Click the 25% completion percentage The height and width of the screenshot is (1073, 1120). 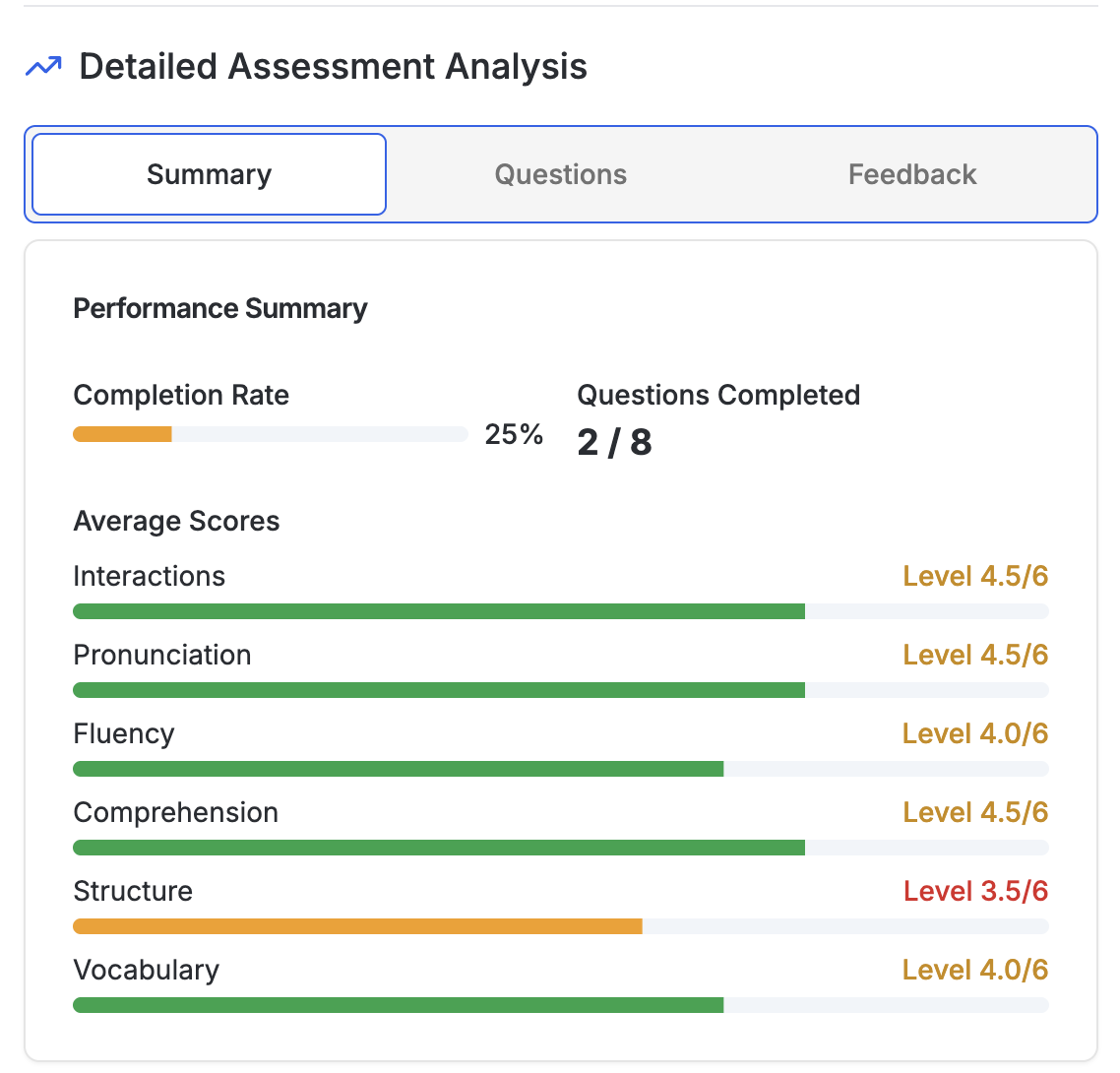[513, 434]
